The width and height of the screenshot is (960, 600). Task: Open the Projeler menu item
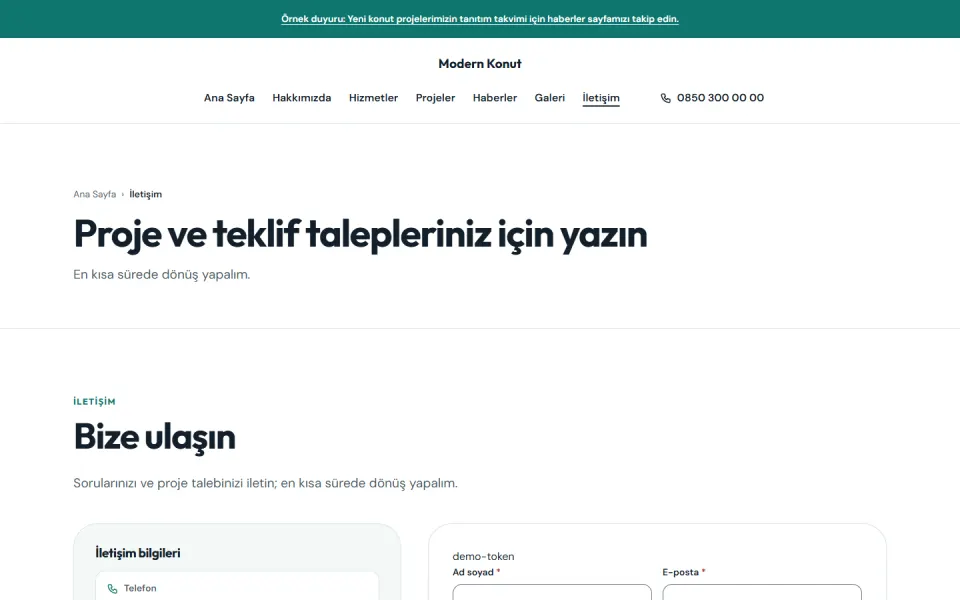pos(435,98)
